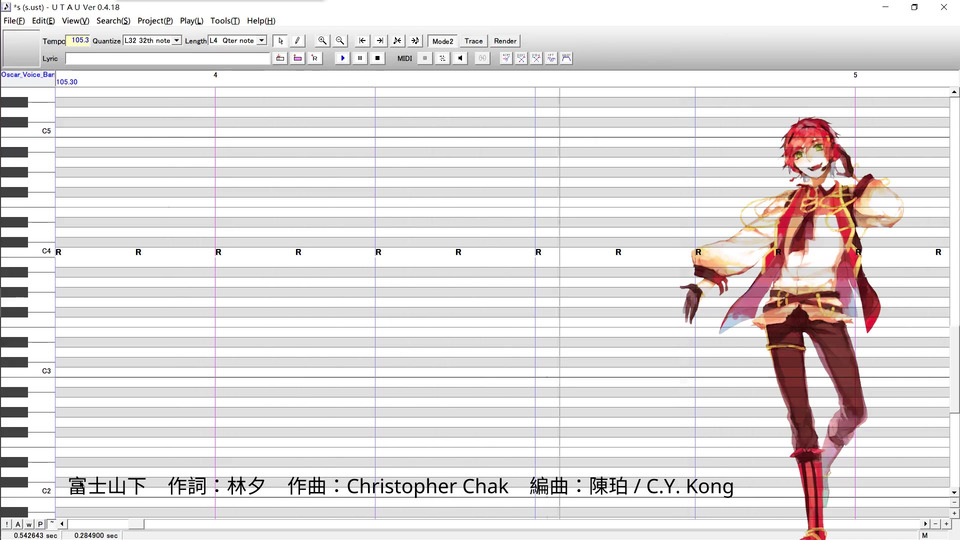Click the fifth envelope-tool icon
Screen dimensions: 960x540
coord(566,58)
